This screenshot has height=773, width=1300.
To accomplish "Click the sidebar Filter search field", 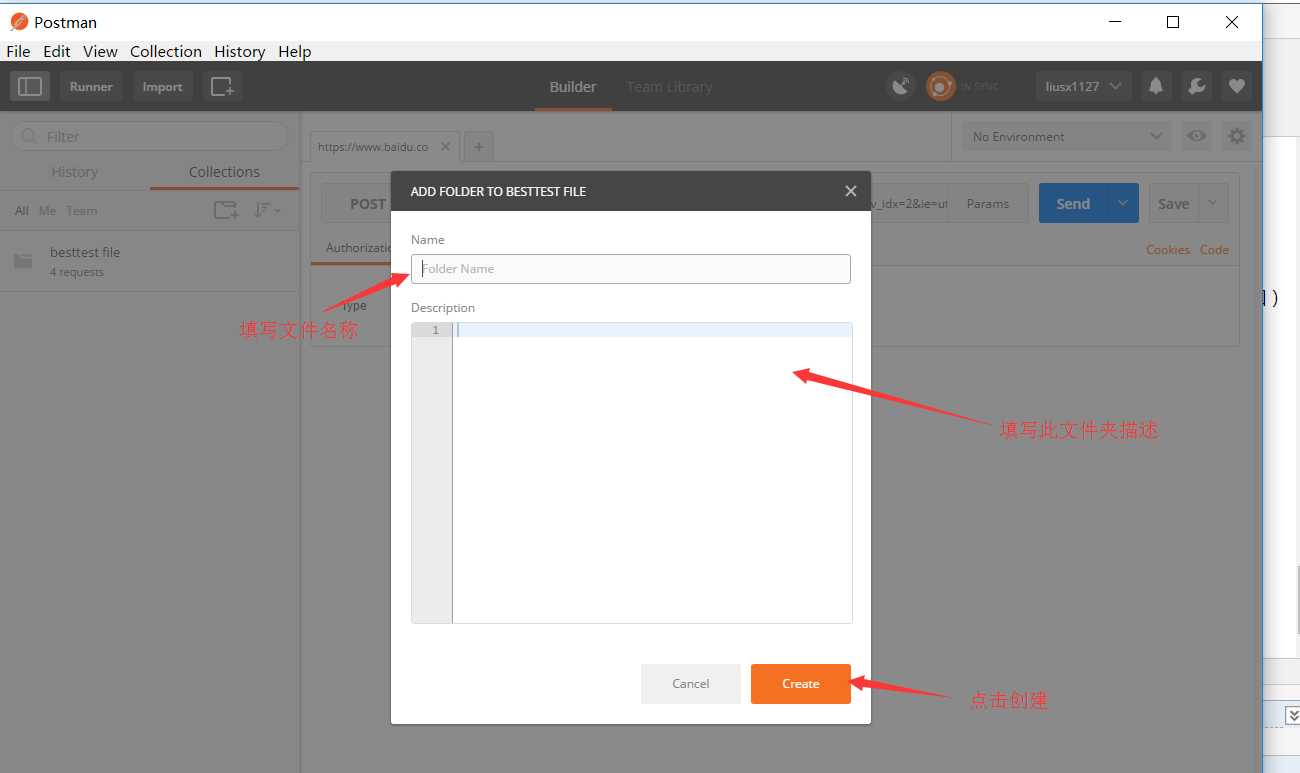I will 150,136.
